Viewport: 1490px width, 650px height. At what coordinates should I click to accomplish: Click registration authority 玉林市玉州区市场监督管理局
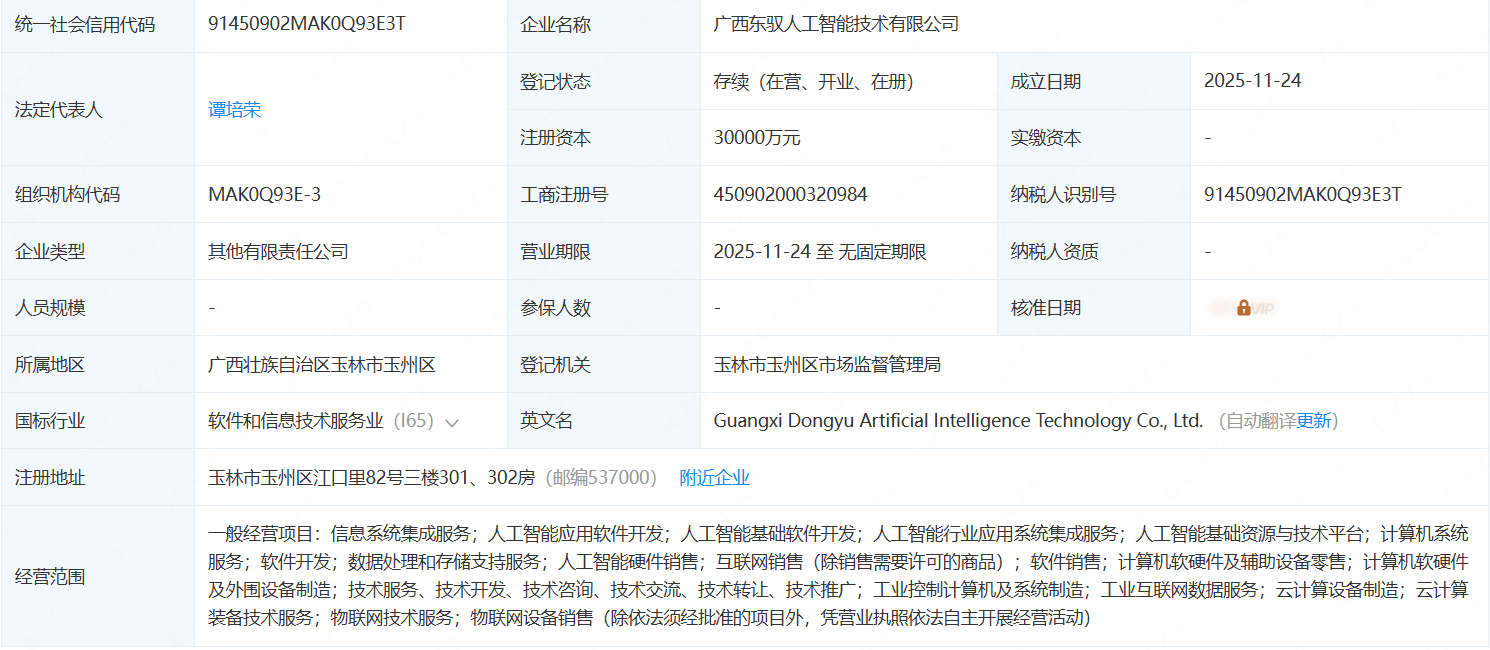[826, 365]
